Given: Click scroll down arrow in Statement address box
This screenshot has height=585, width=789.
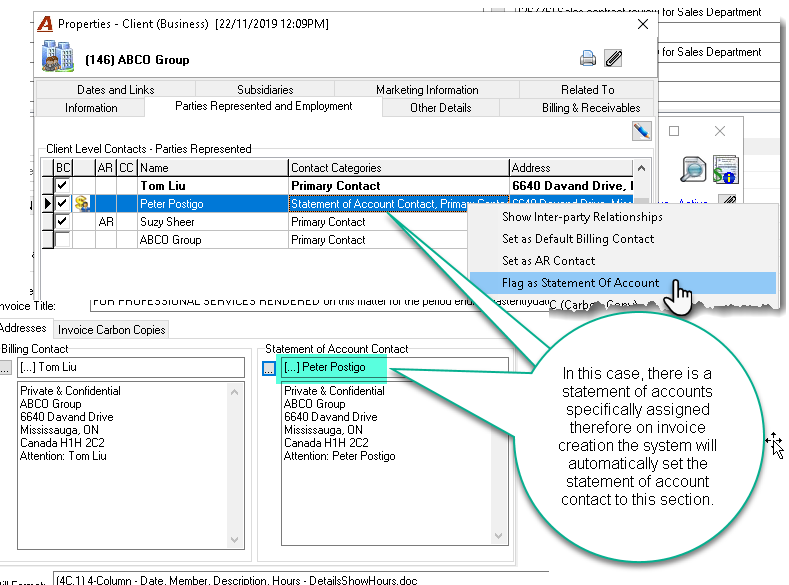Looking at the screenshot, I should click(499, 536).
